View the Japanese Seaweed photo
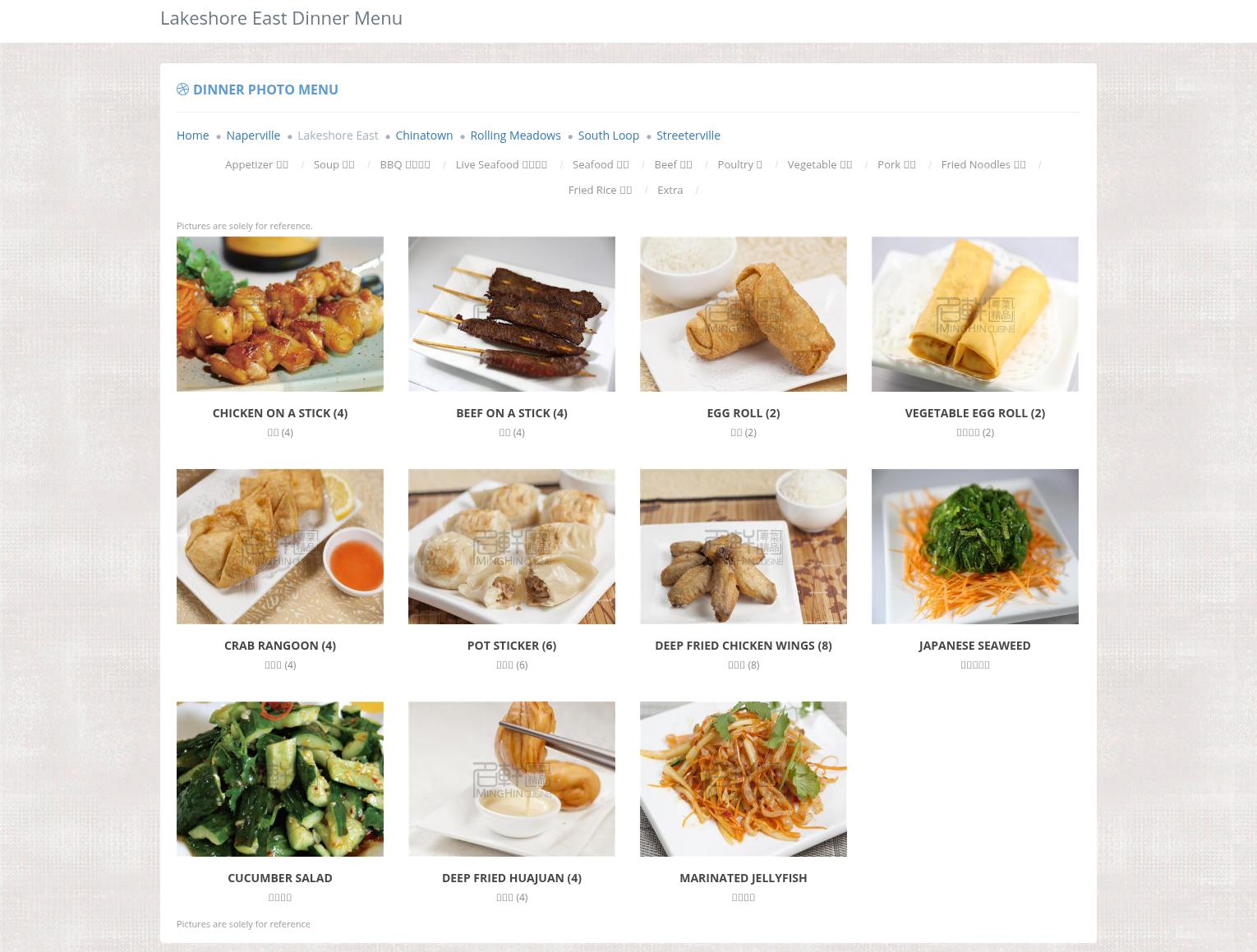This screenshot has width=1257, height=952. pyautogui.click(x=975, y=546)
